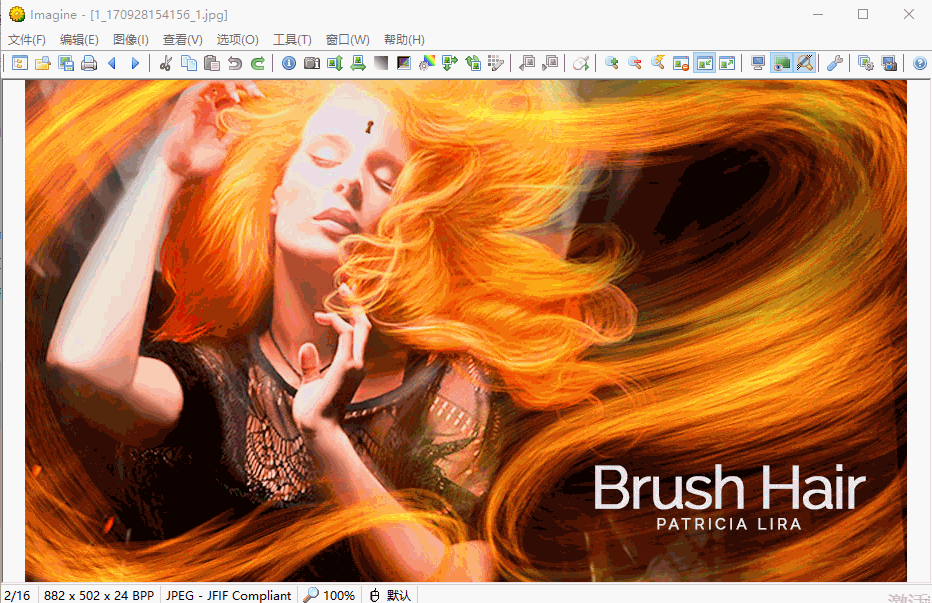
Task: Open the 文件(F) menu
Action: 27,40
